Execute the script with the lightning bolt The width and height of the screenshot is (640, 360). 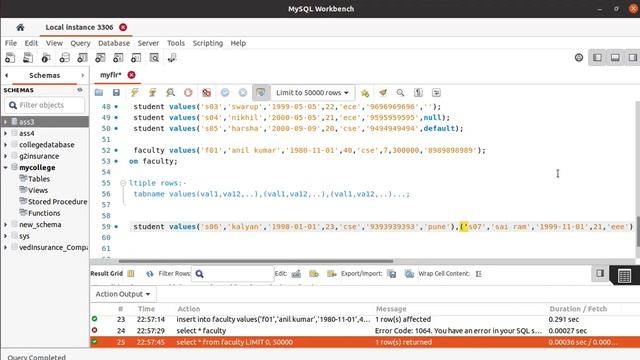coord(135,93)
